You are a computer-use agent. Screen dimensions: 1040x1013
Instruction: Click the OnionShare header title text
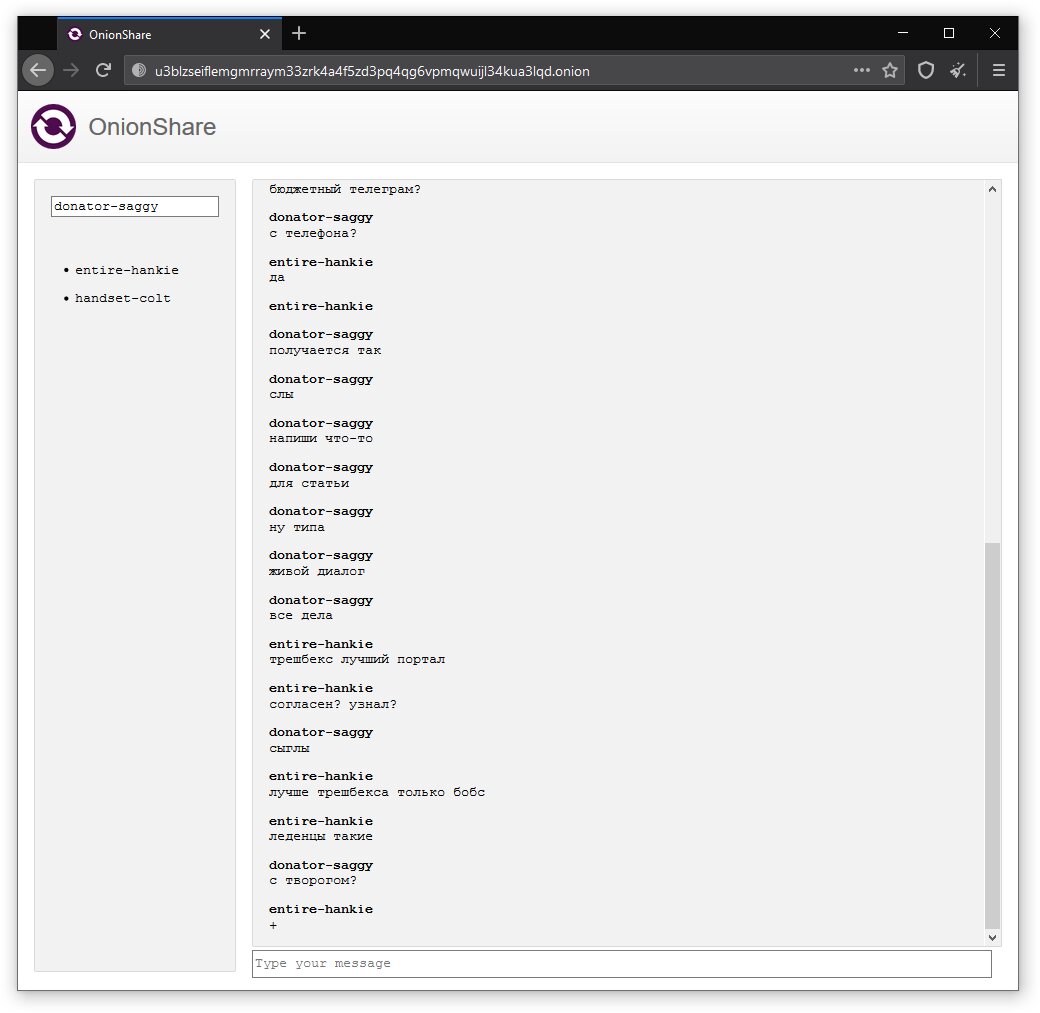tap(153, 127)
